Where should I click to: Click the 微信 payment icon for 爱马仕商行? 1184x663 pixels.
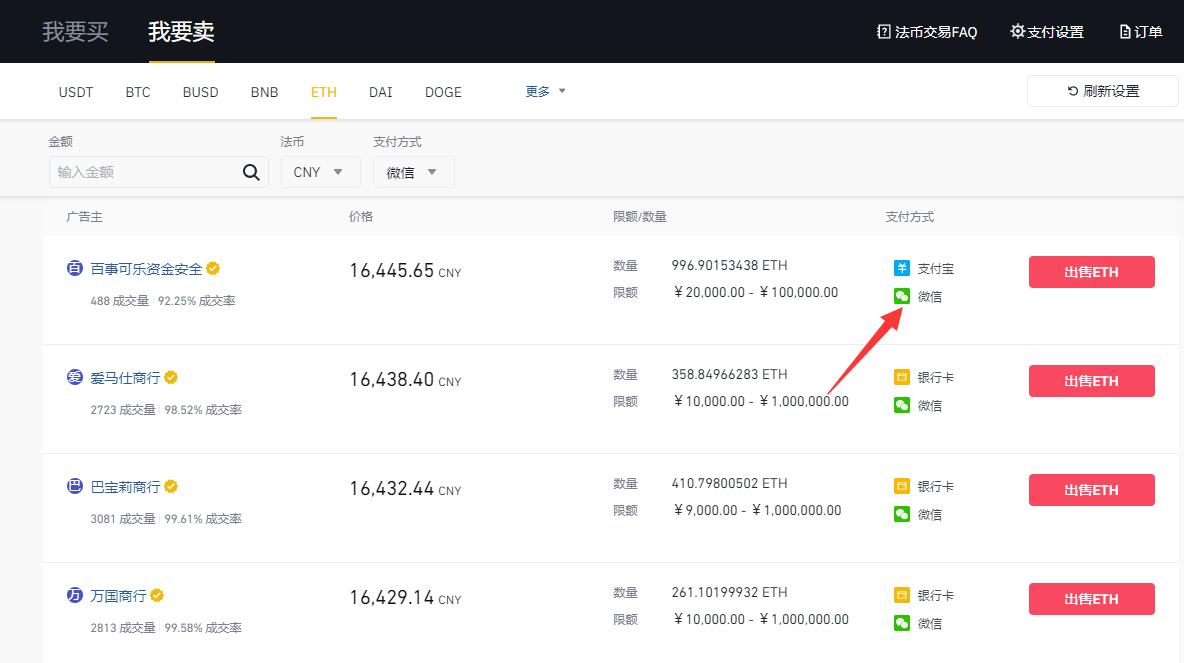tap(902, 405)
